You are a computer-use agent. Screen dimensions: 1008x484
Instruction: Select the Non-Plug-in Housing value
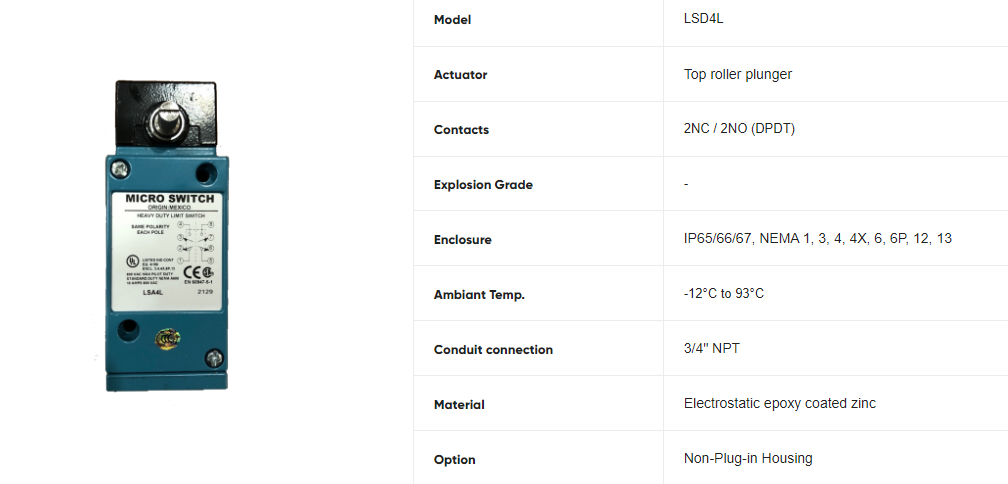(748, 459)
